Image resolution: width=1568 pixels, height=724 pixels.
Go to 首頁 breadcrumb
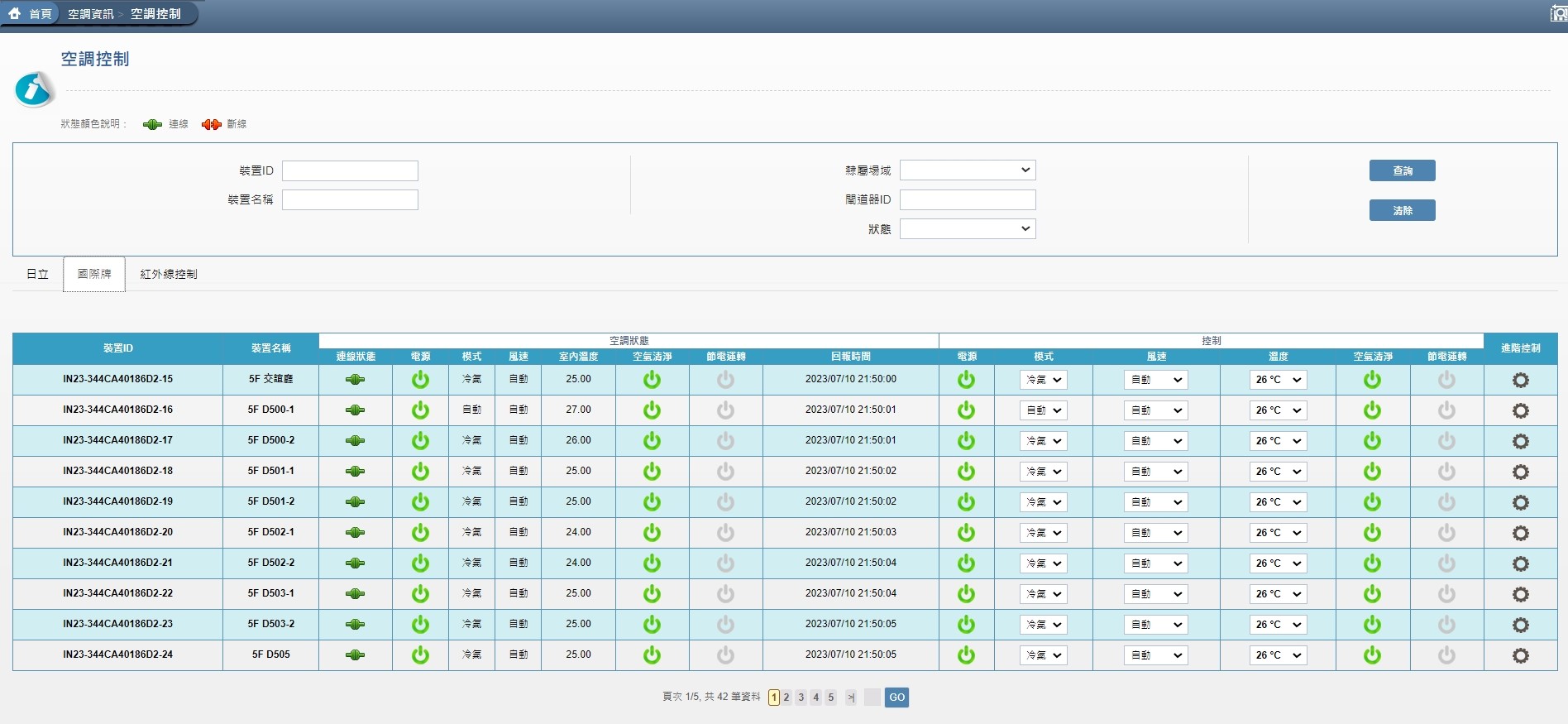point(41,14)
